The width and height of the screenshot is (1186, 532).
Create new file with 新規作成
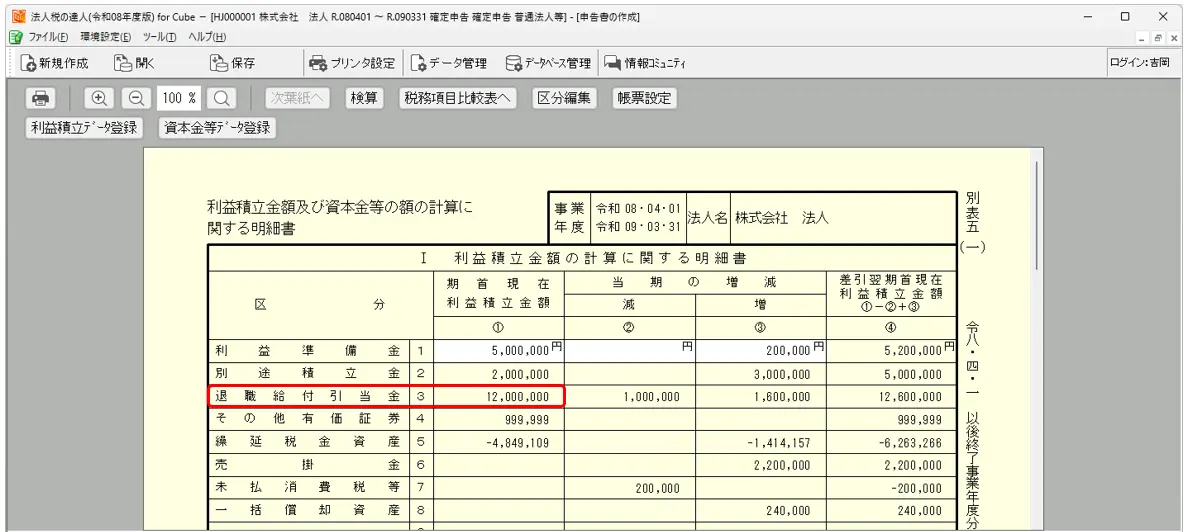click(54, 64)
